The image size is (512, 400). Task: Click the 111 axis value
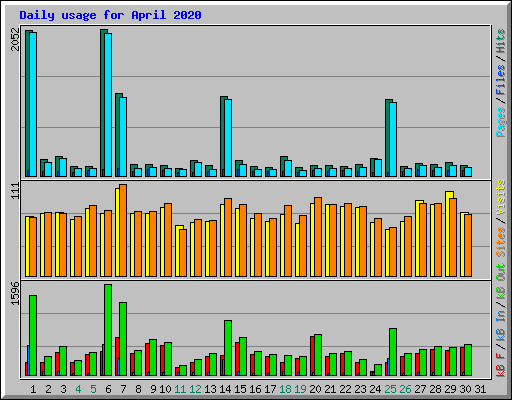15,191
